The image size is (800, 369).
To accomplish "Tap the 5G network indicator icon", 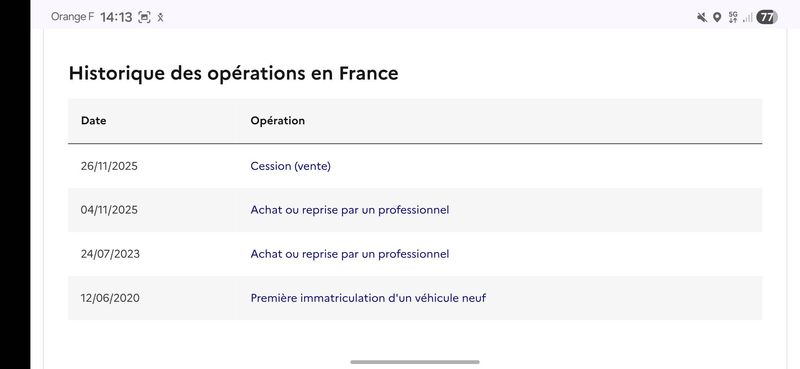I will point(733,17).
